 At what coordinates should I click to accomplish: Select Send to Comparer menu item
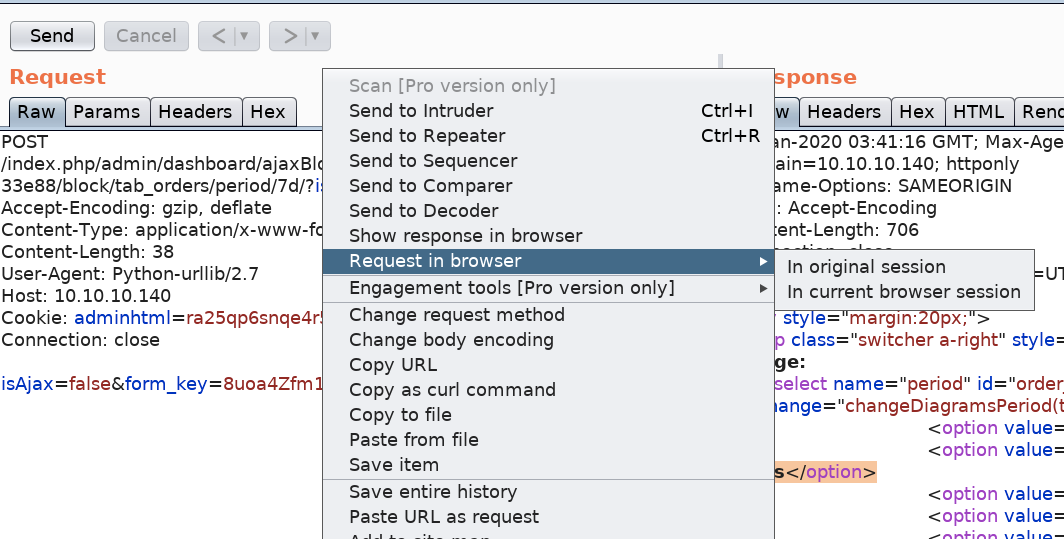tap(430, 186)
